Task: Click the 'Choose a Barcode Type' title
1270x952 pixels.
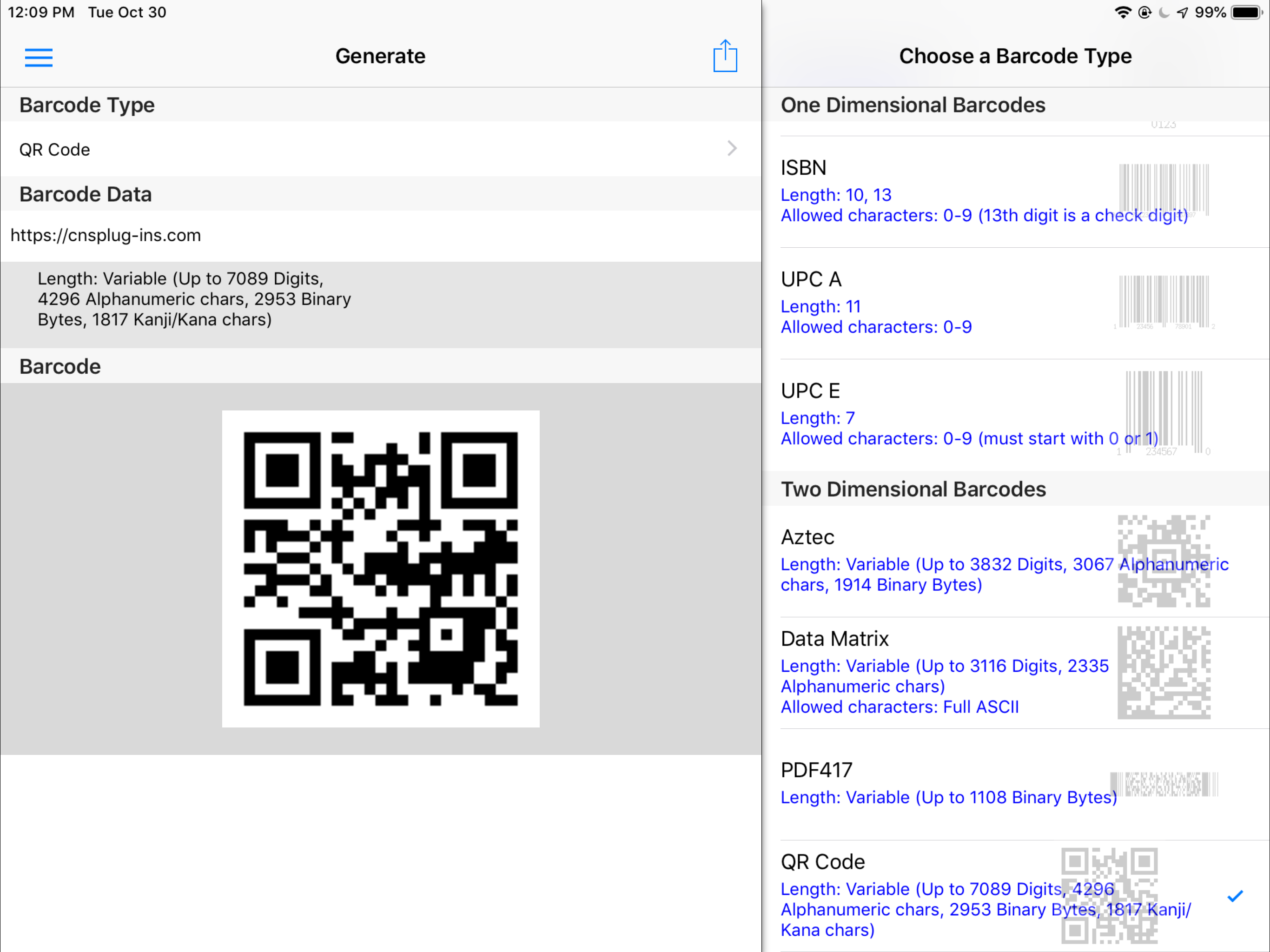Action: [x=1015, y=56]
